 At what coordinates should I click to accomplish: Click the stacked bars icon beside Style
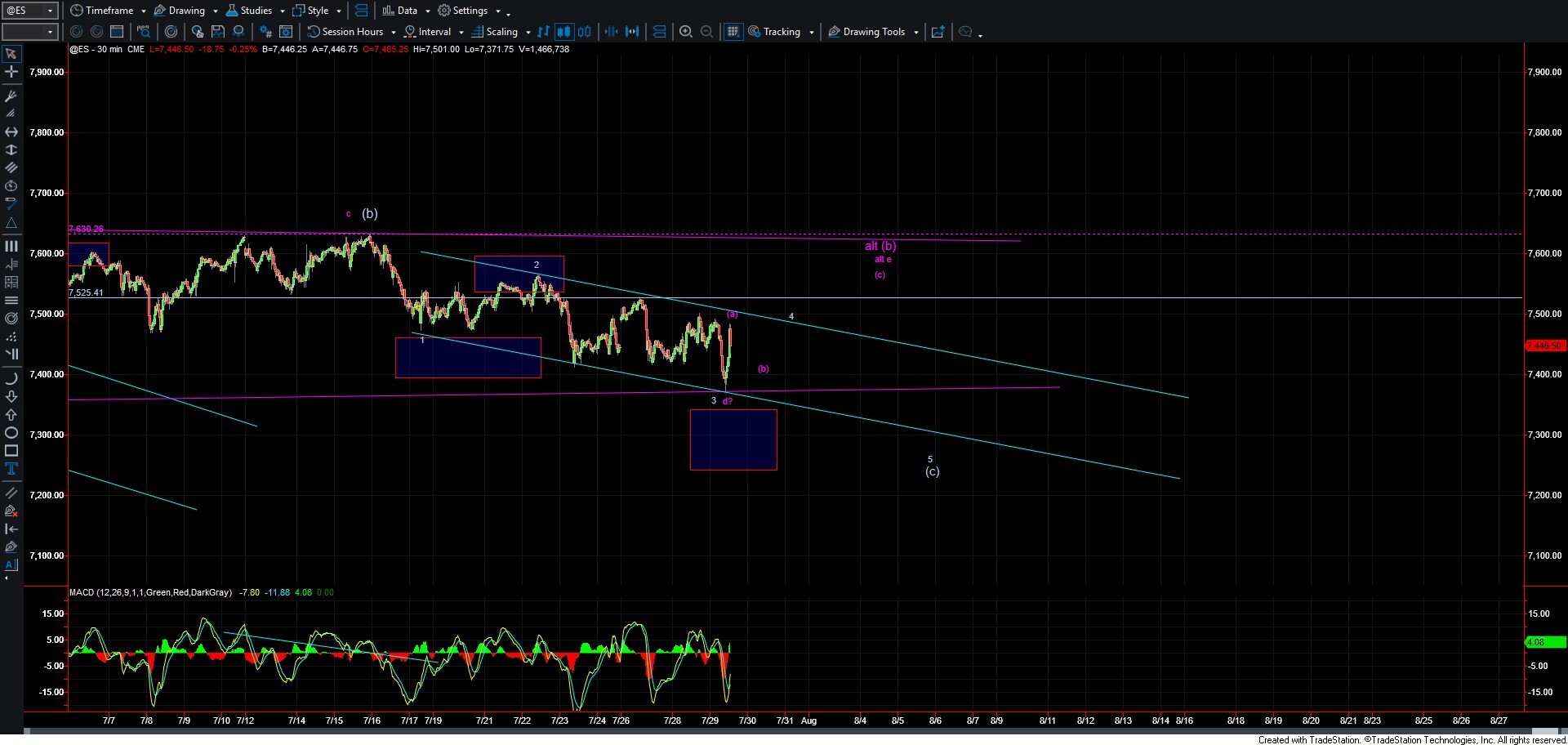(x=361, y=11)
